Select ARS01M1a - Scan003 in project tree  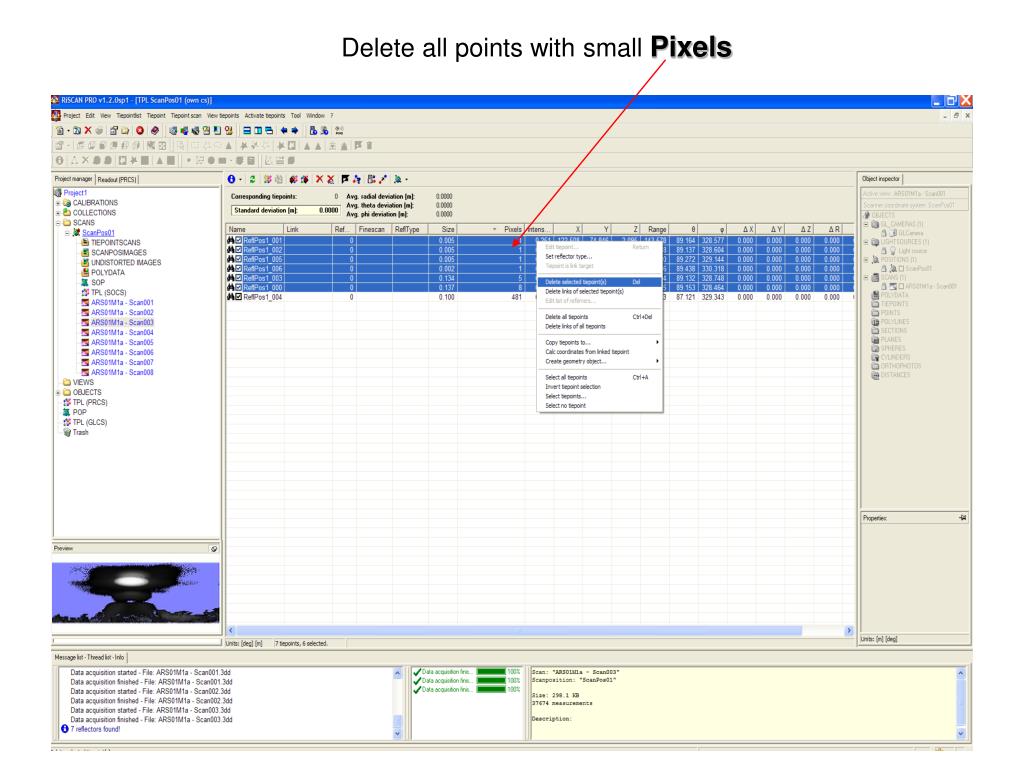click(122, 323)
